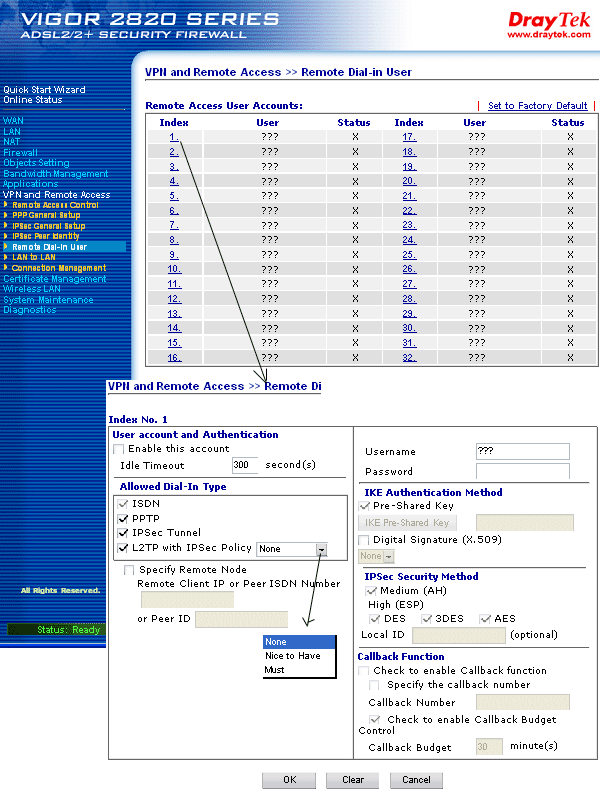The height and width of the screenshot is (796, 600).
Task: Click the DrayTek logo
Action: click(x=549, y=25)
